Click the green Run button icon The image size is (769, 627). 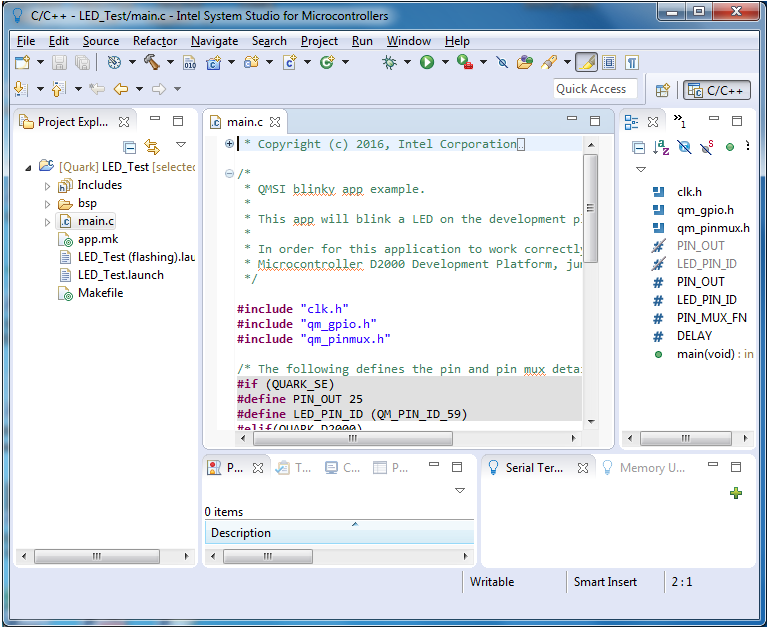[x=427, y=62]
